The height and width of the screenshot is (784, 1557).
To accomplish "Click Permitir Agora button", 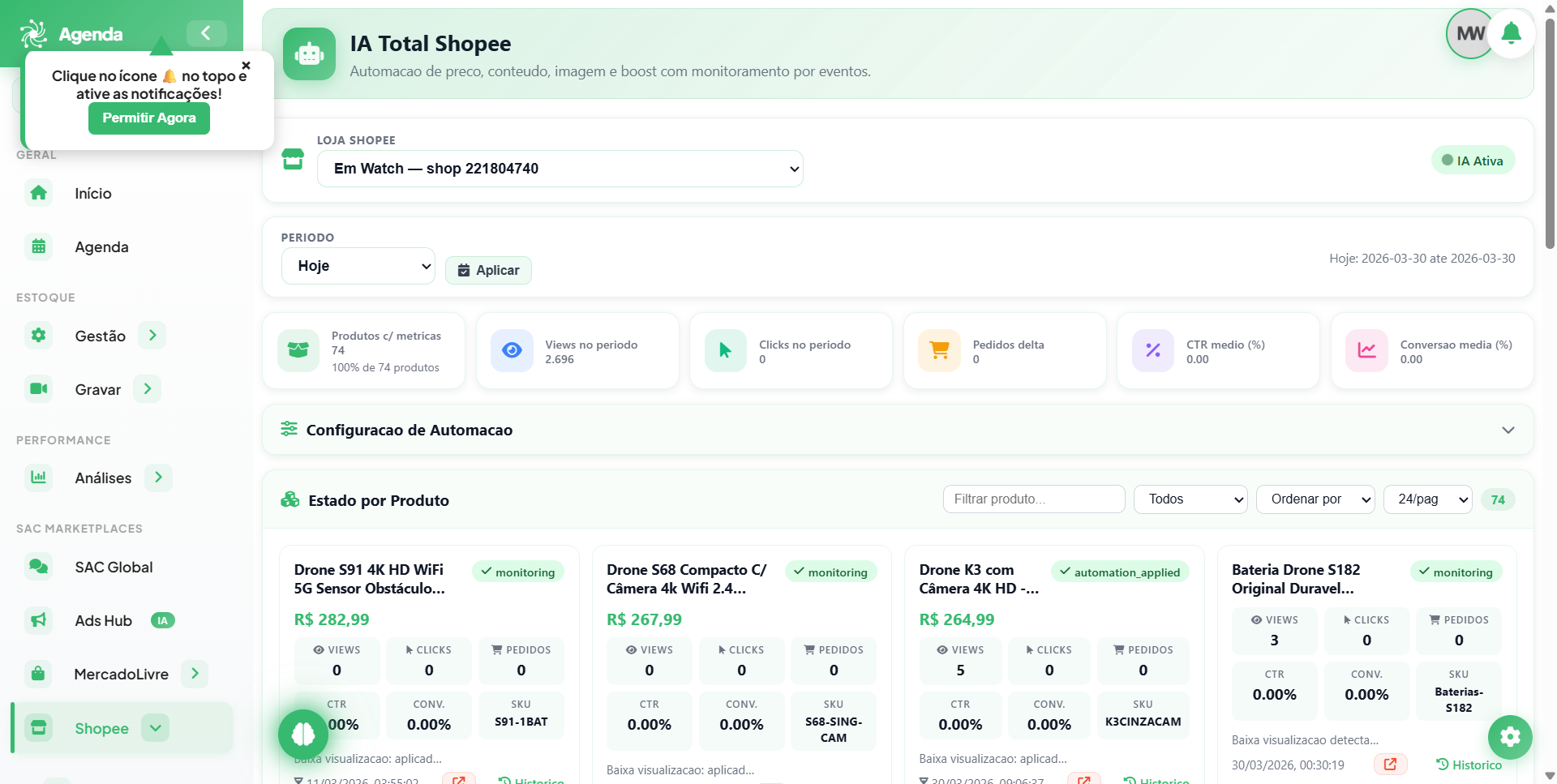I will coord(149,118).
